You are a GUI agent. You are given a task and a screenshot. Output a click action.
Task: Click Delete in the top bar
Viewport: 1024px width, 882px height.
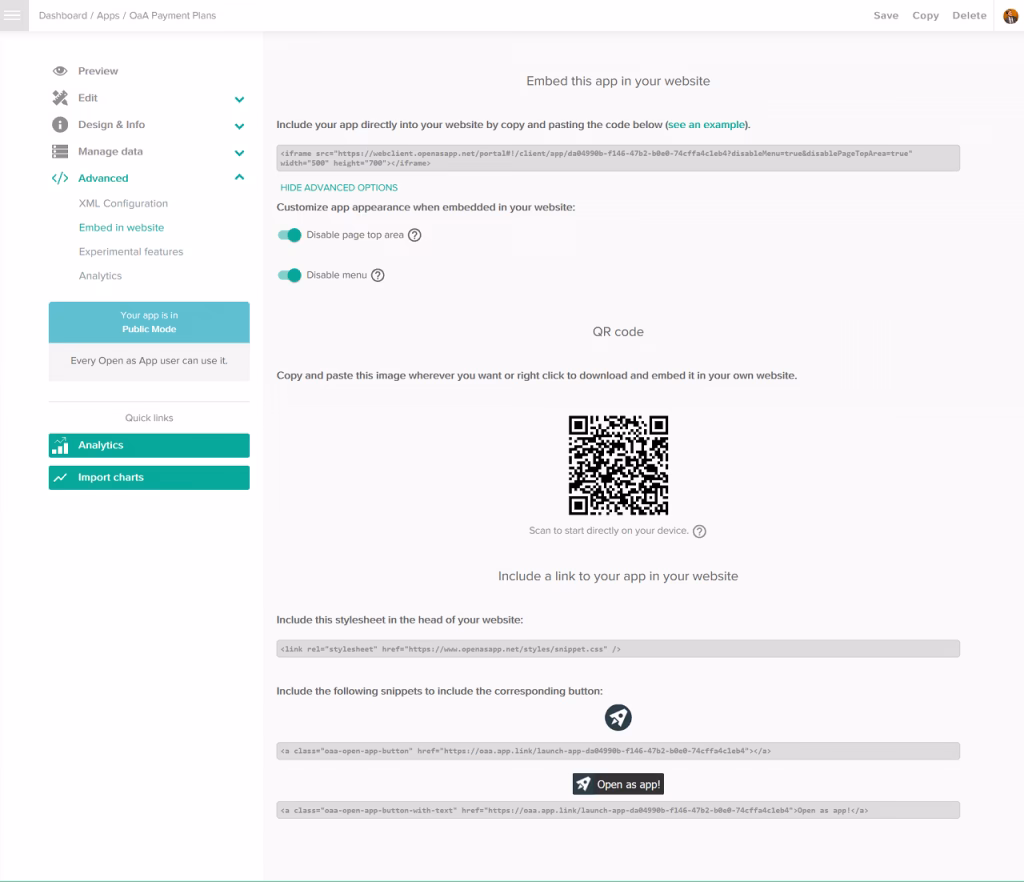click(969, 16)
